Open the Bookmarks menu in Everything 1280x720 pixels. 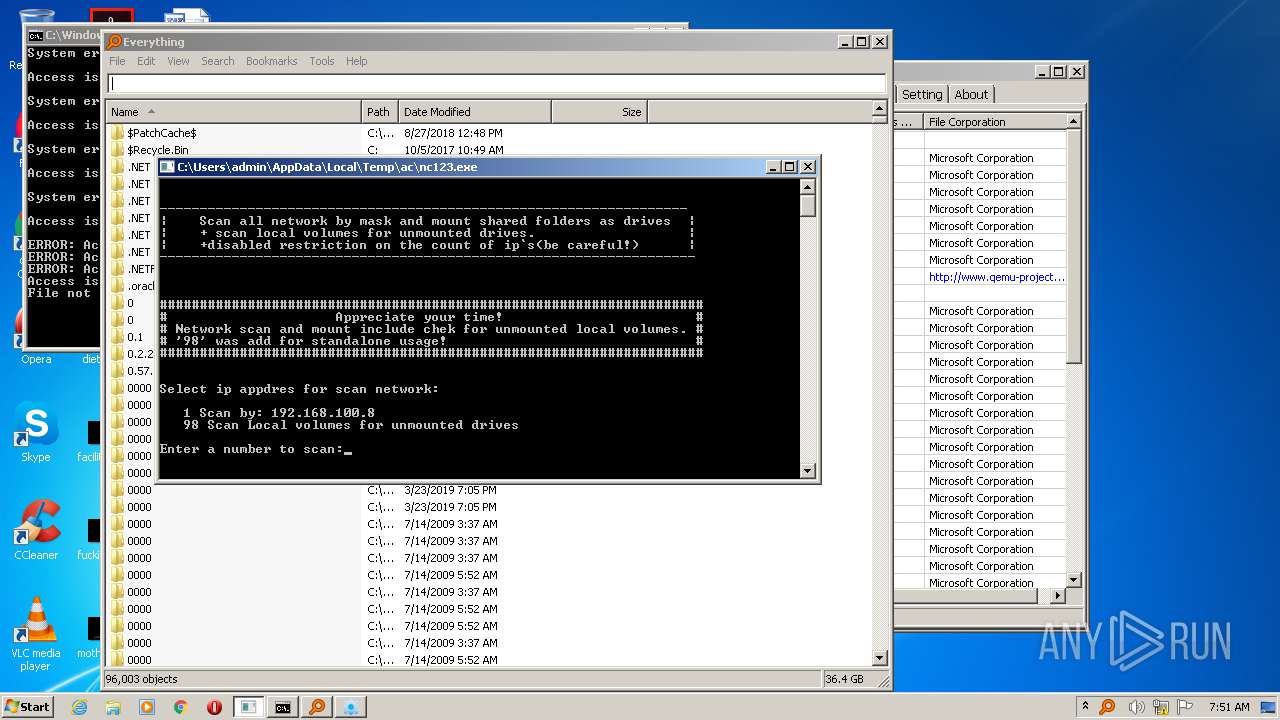click(x=272, y=61)
